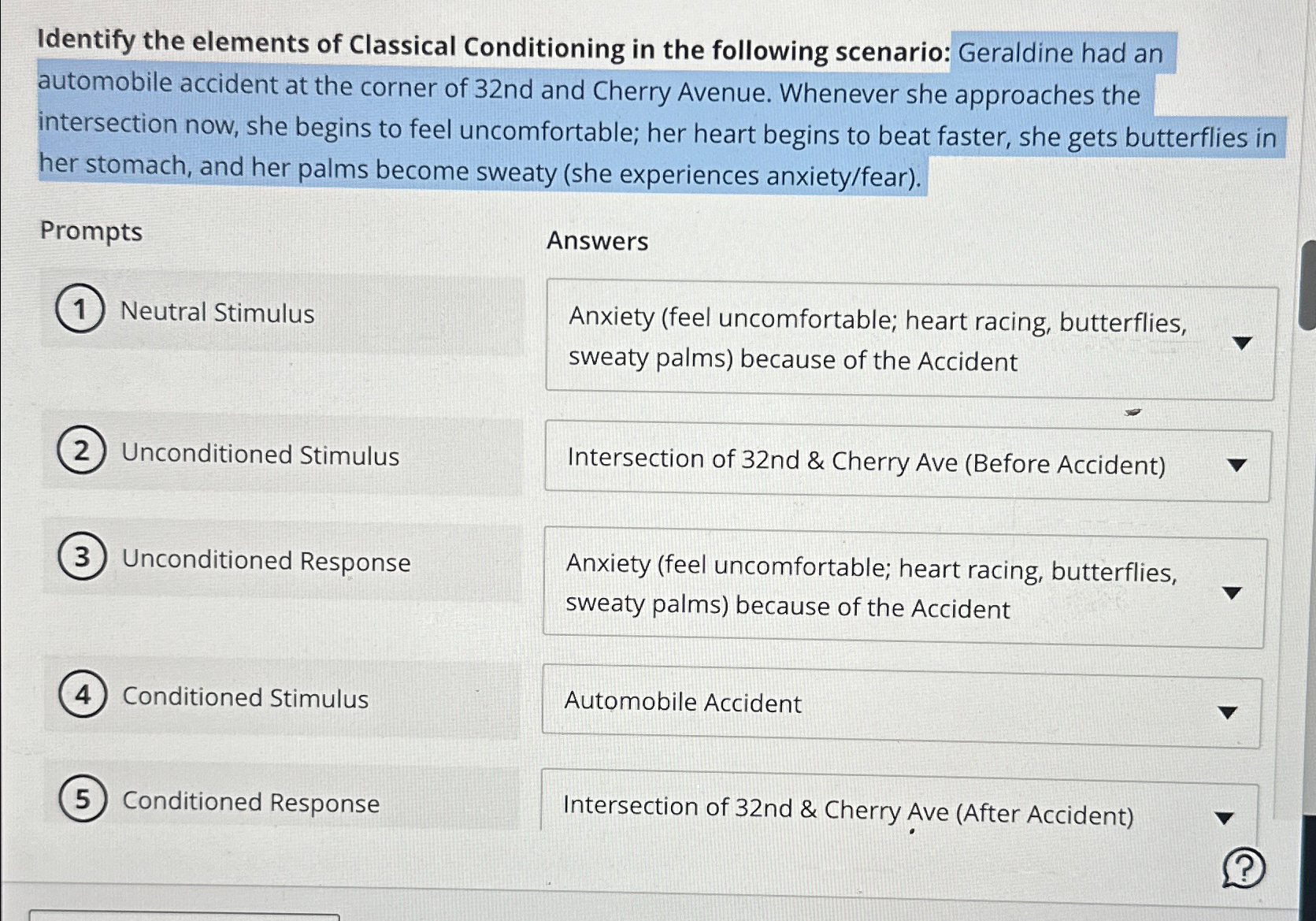Click the Answers column header
1316x921 pixels.
tap(599, 242)
